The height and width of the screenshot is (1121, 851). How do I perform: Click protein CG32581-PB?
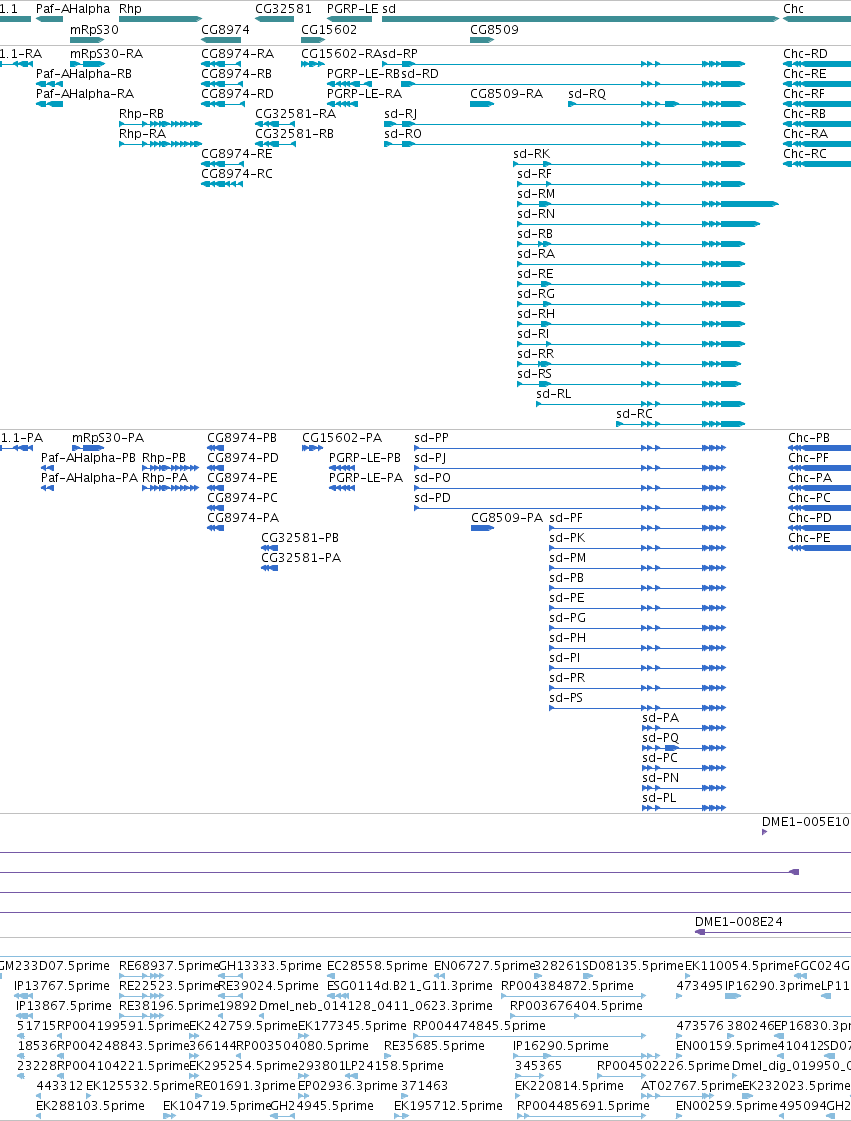(x=300, y=538)
